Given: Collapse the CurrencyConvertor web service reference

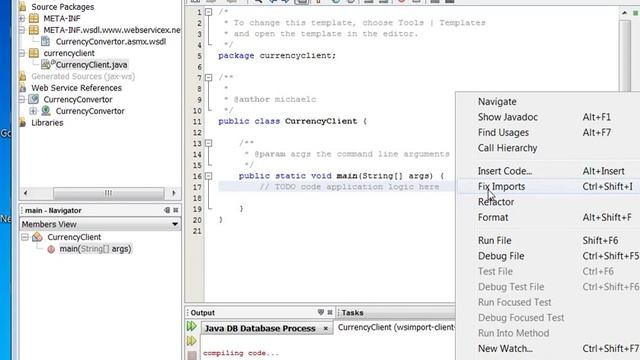Looking at the screenshot, I should (22, 99).
